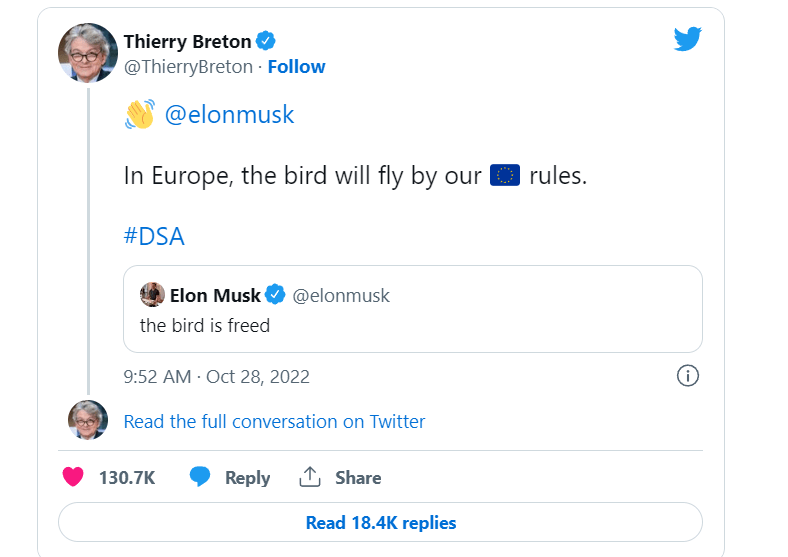Viewport: 788px width, 557px height.
Task: Open the tweet info circle icon
Action: [x=688, y=376]
